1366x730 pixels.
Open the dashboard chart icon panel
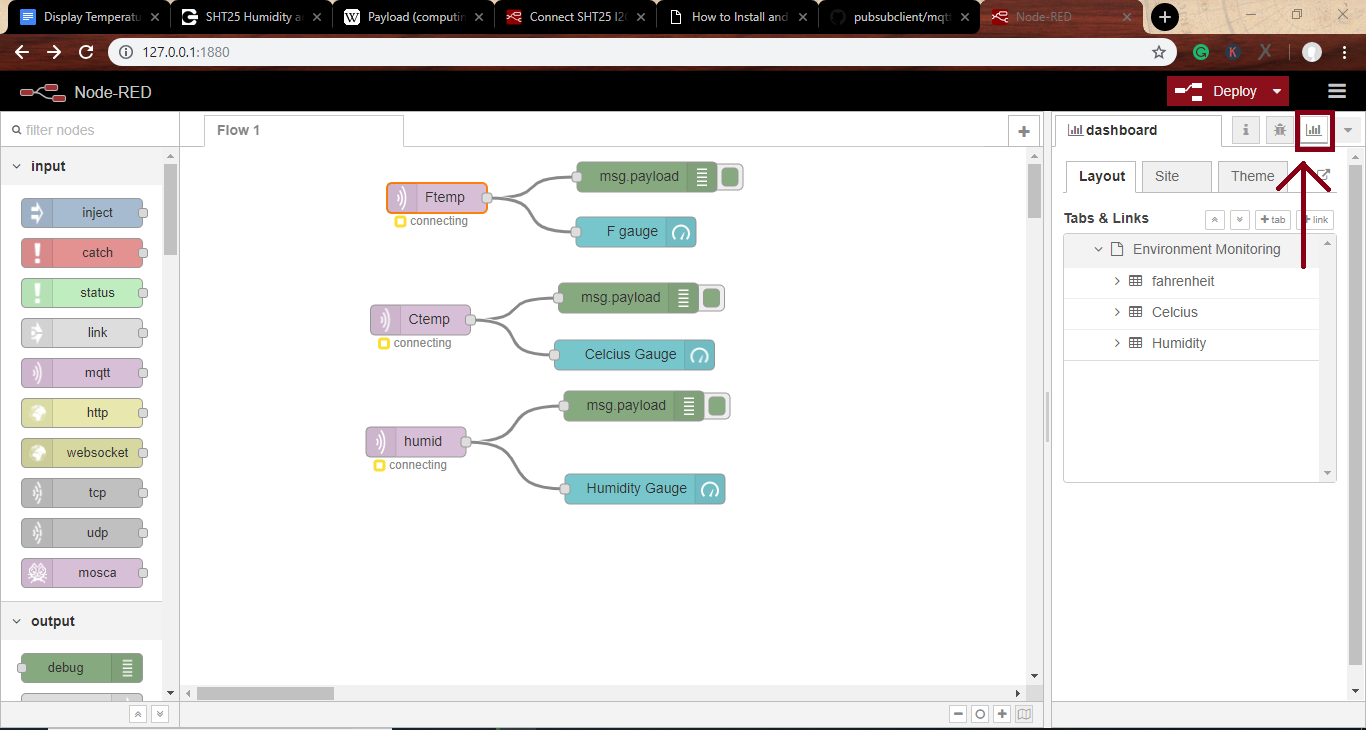(1313, 130)
